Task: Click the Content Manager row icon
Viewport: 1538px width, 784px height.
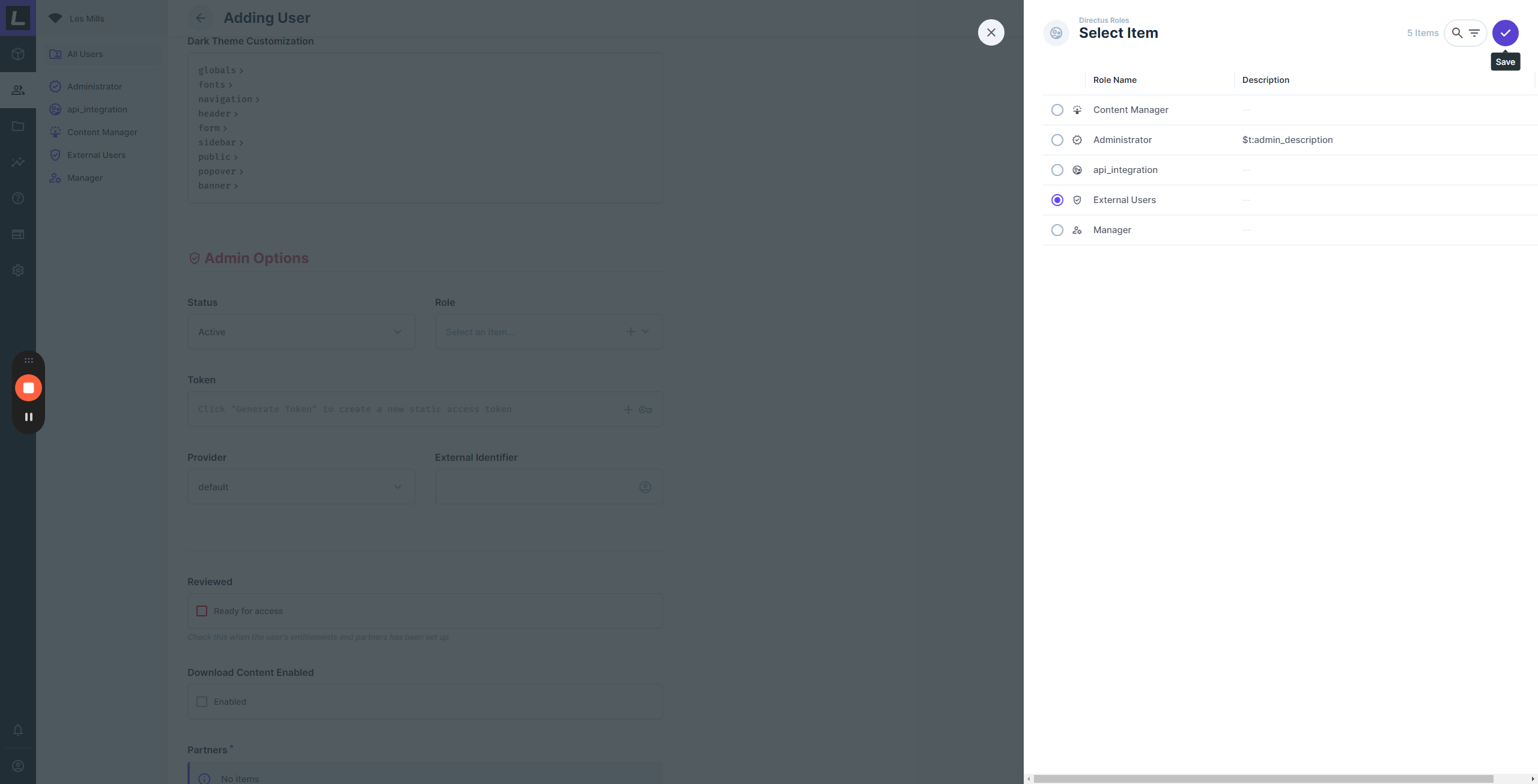Action: click(1077, 110)
